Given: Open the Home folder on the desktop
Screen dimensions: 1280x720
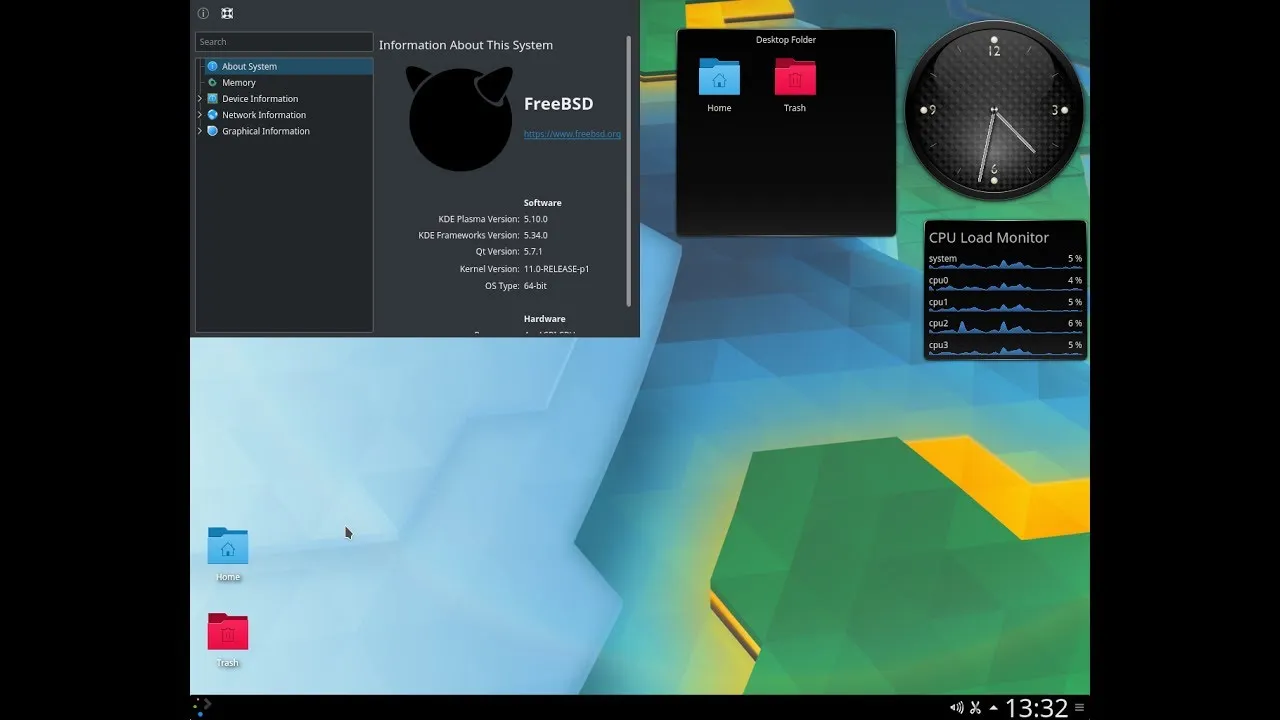Looking at the screenshot, I should [228, 548].
